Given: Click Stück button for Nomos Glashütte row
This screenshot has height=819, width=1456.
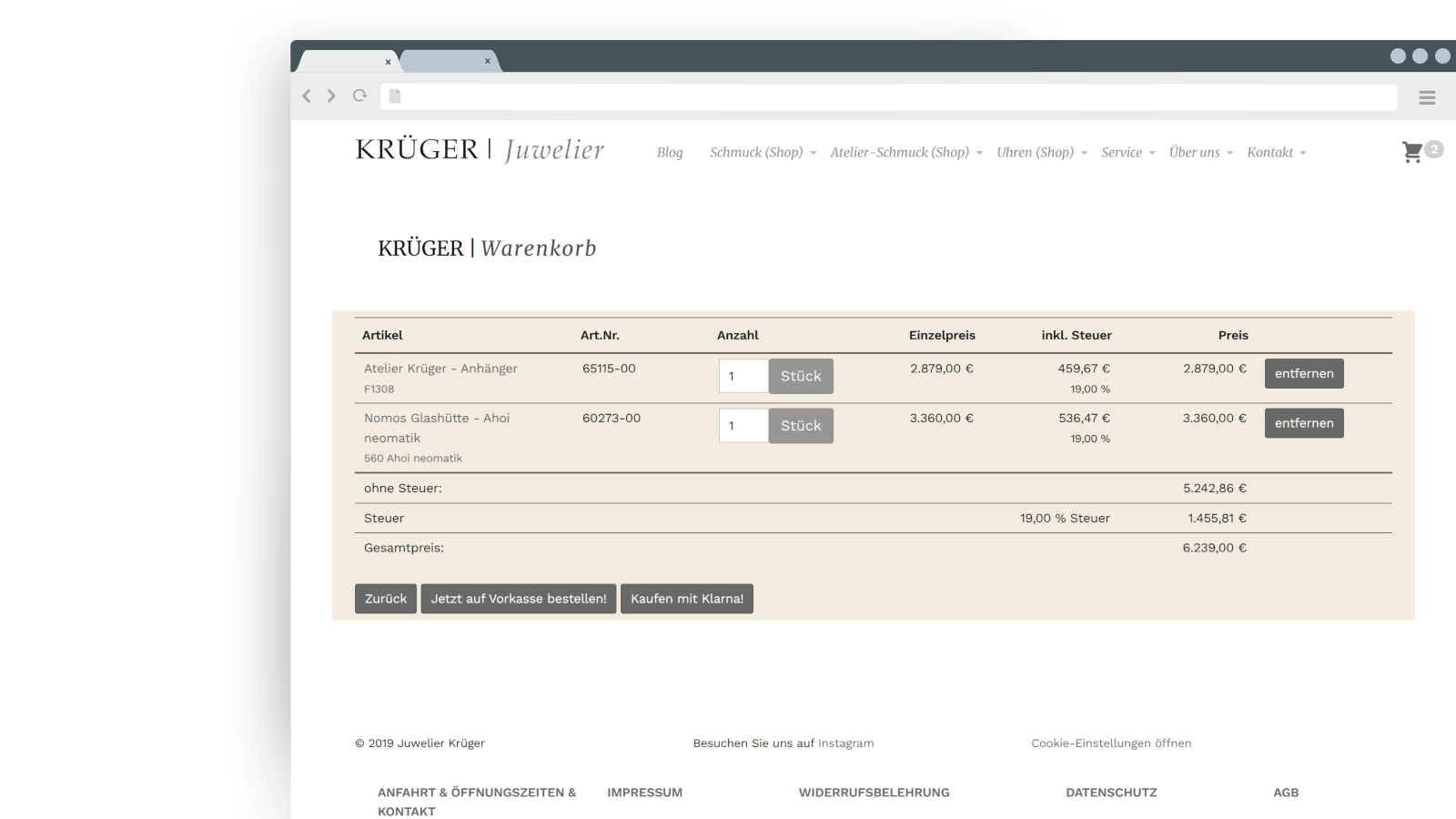Looking at the screenshot, I should [801, 425].
